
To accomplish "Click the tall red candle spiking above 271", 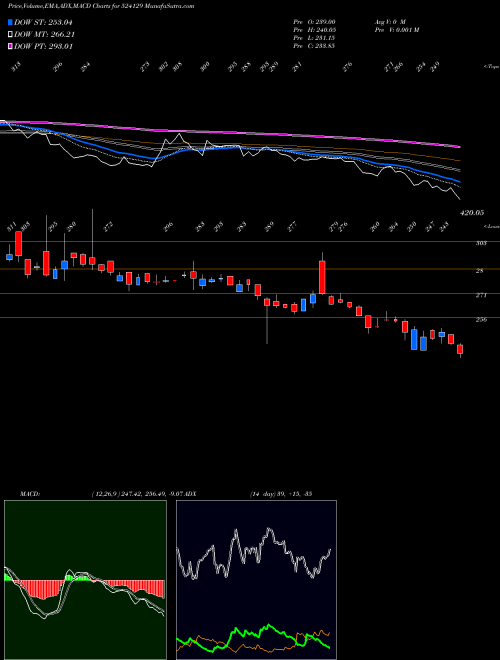I will tap(322, 277).
